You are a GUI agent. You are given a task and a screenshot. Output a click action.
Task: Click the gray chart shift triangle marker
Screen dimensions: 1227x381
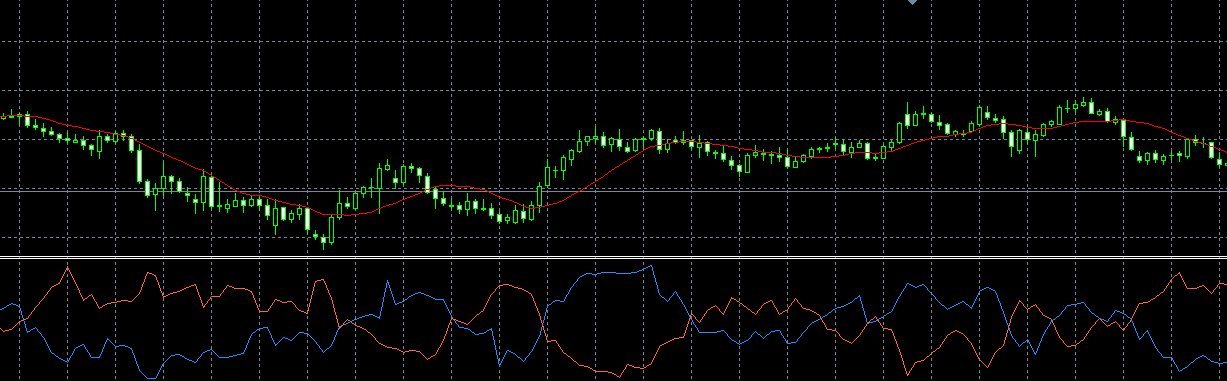coord(912,3)
